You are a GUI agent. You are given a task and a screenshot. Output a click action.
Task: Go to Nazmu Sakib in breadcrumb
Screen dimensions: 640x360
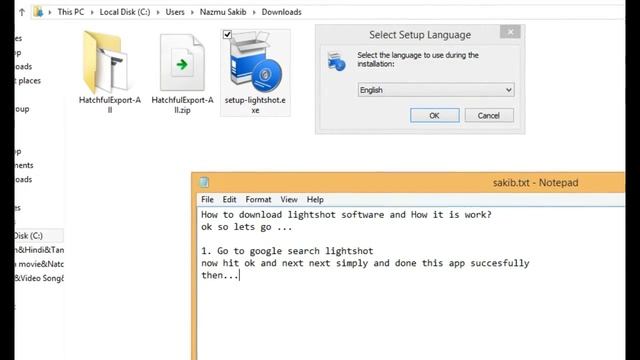click(223, 12)
